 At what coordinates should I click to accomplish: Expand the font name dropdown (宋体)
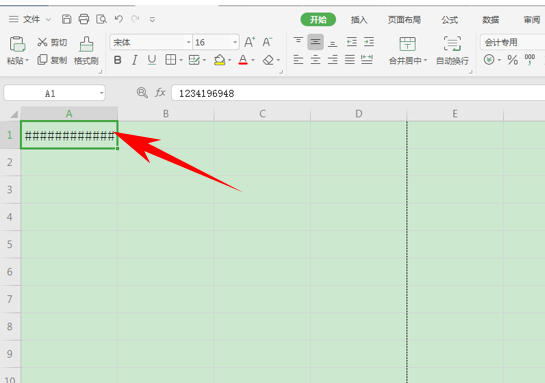tap(188, 42)
